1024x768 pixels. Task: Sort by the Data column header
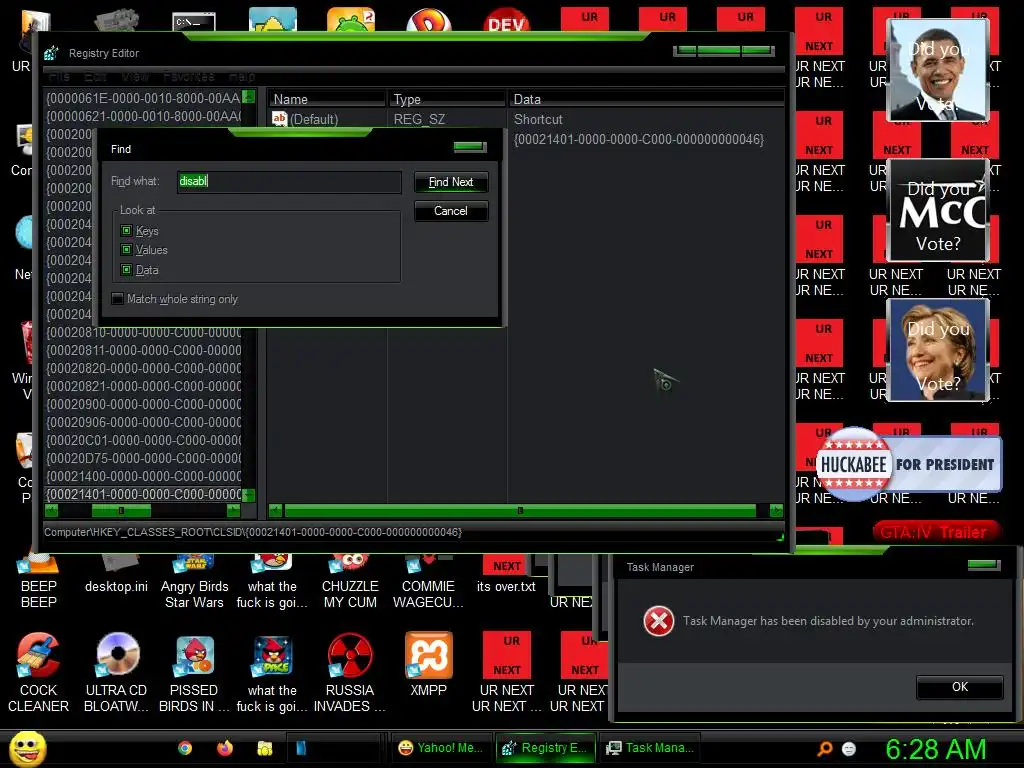[x=647, y=99]
